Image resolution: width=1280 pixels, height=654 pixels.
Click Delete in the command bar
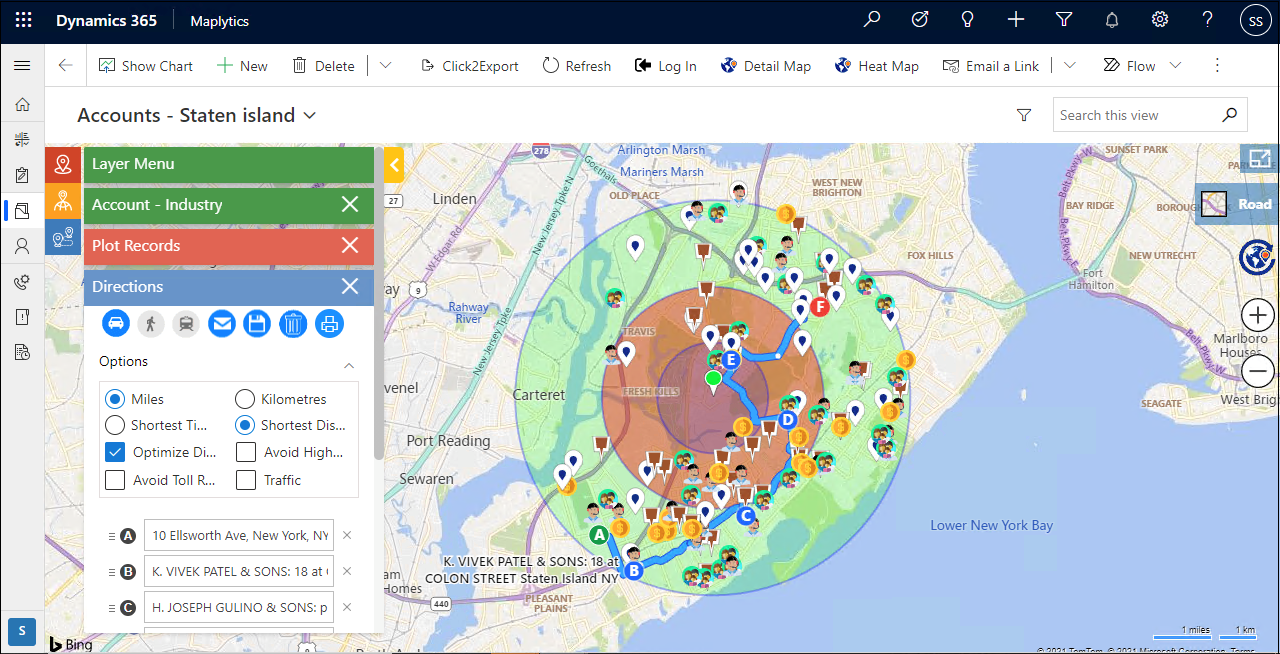(x=323, y=66)
